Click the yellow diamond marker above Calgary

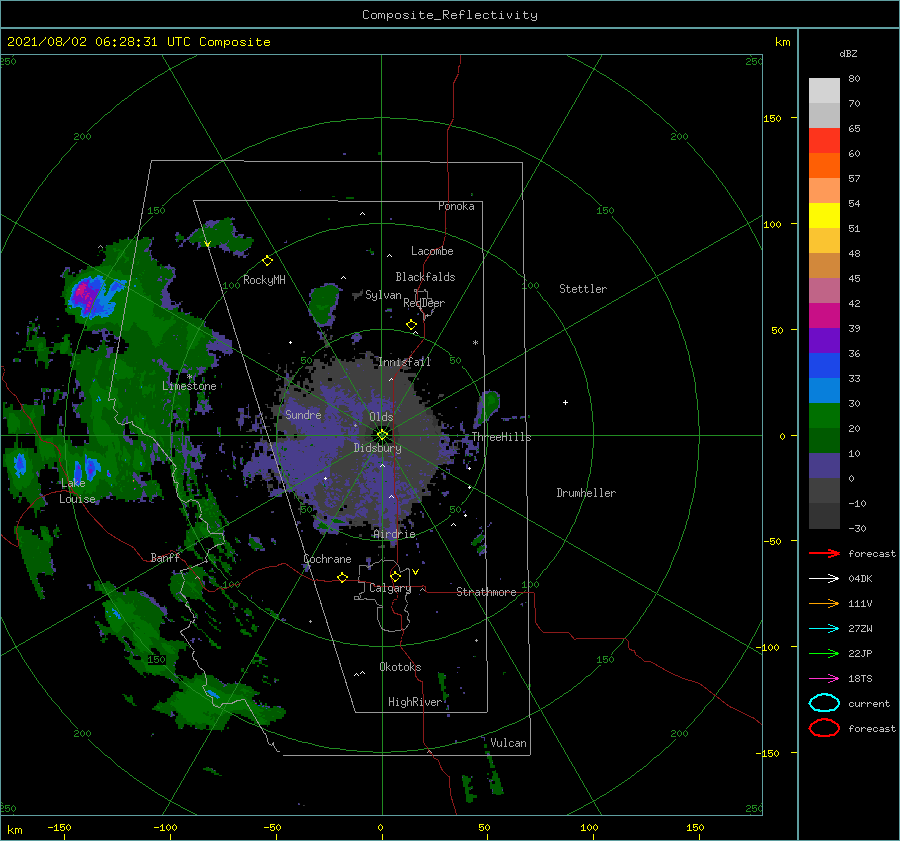click(395, 576)
